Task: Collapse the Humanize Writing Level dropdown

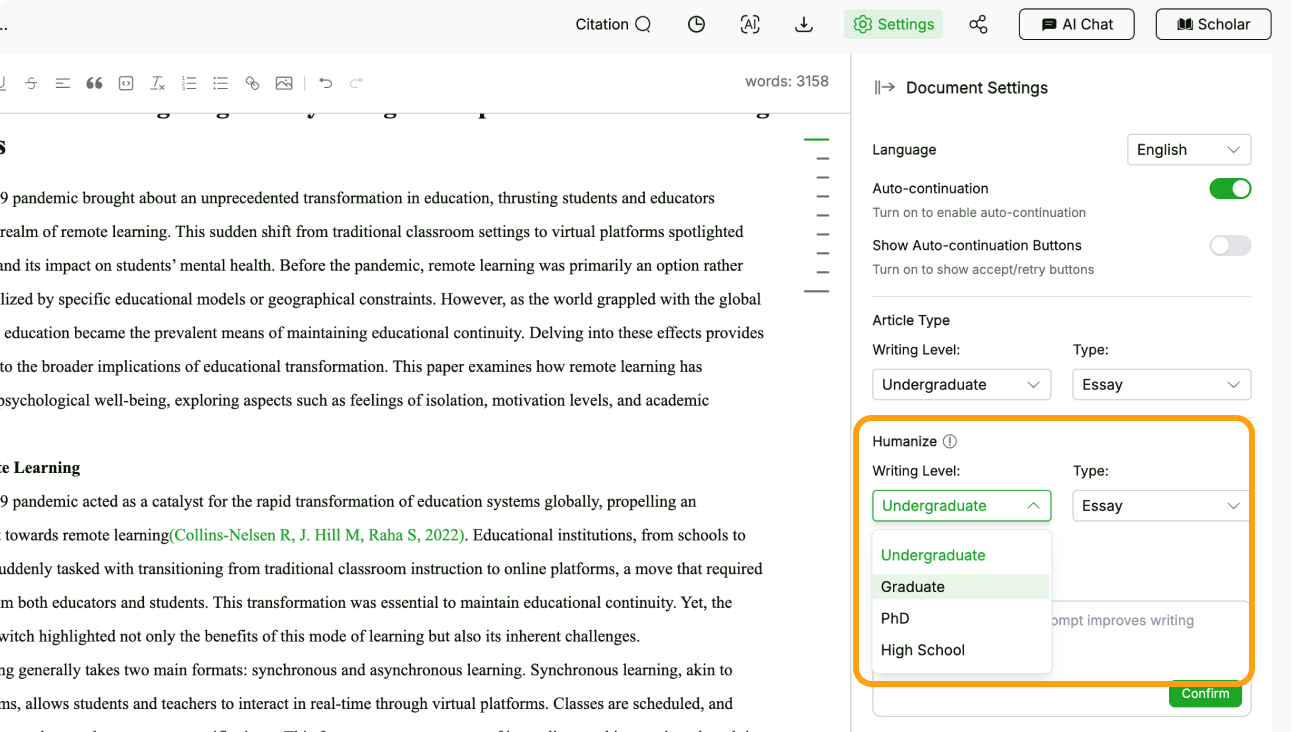Action: click(961, 506)
